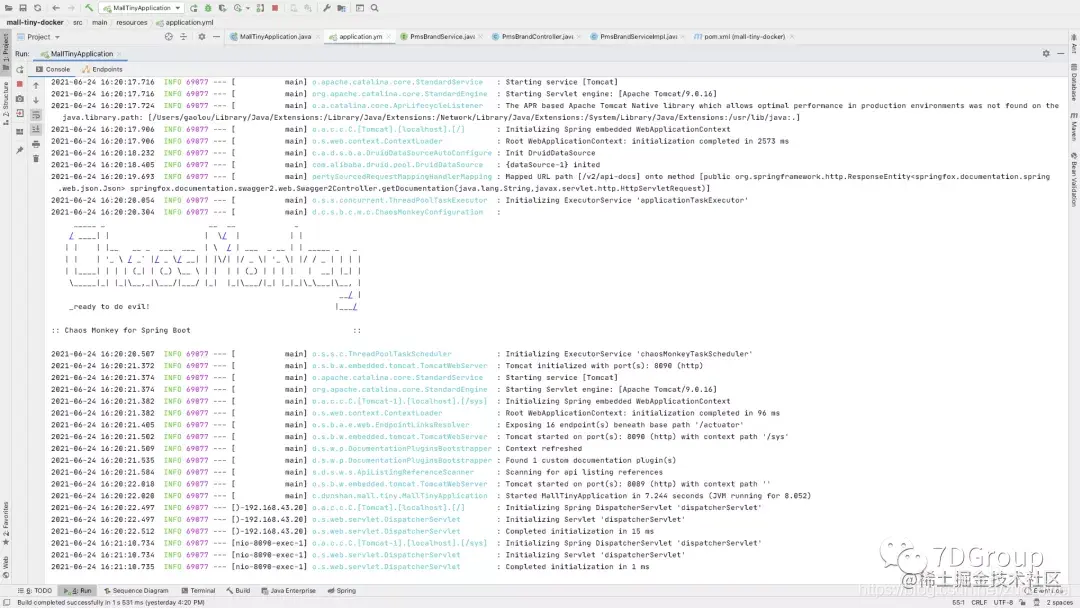
Task: Open the Maven side panel
Action: (x=1074, y=127)
